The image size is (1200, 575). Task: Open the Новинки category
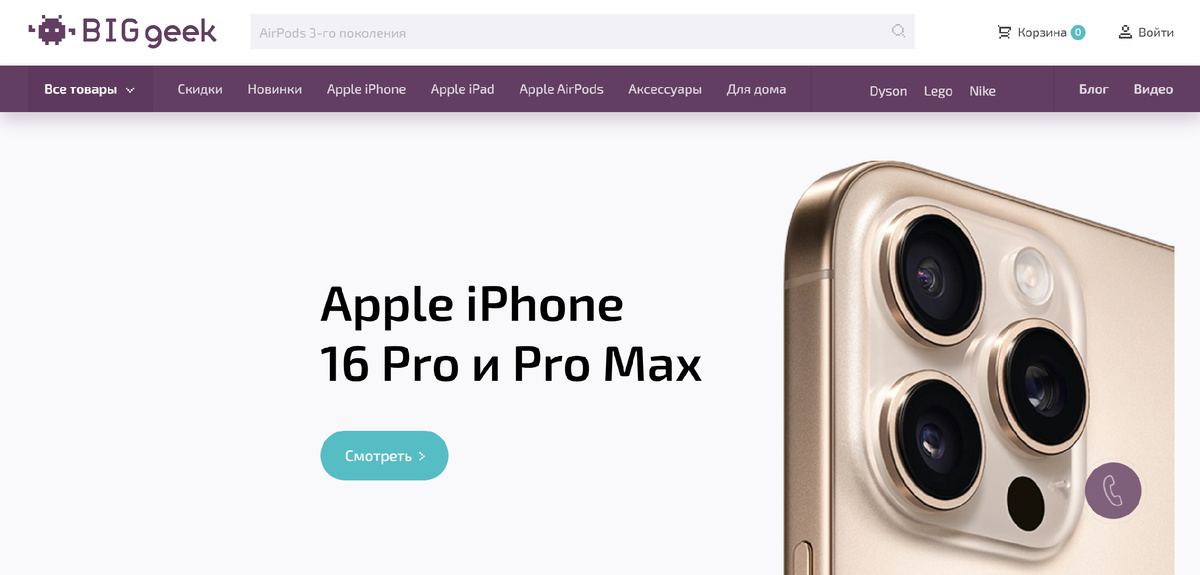click(275, 89)
